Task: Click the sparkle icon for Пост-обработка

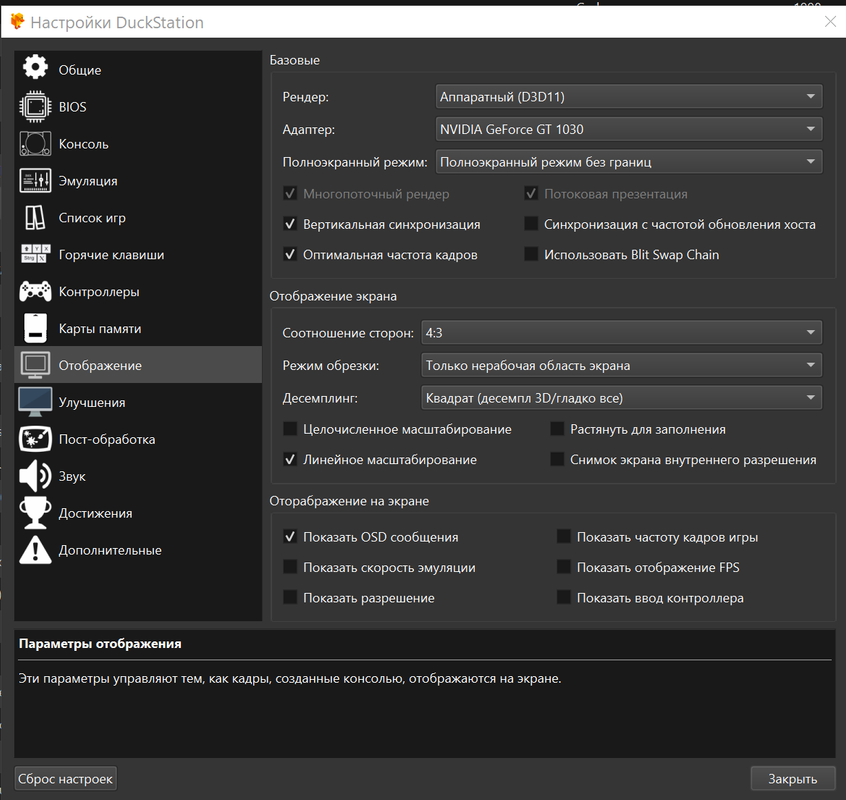Action: tap(35, 439)
